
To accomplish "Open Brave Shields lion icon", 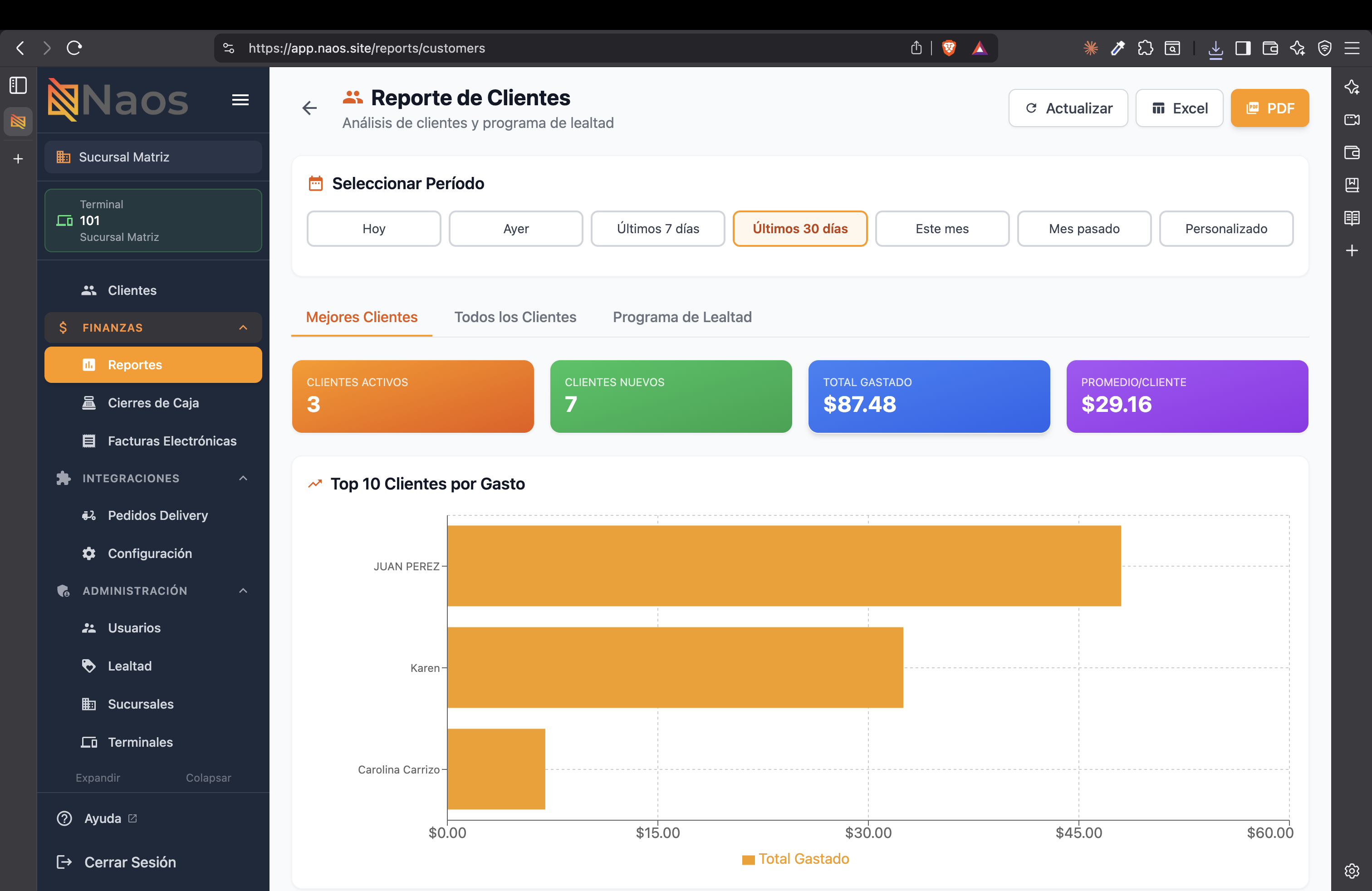I will (949, 48).
